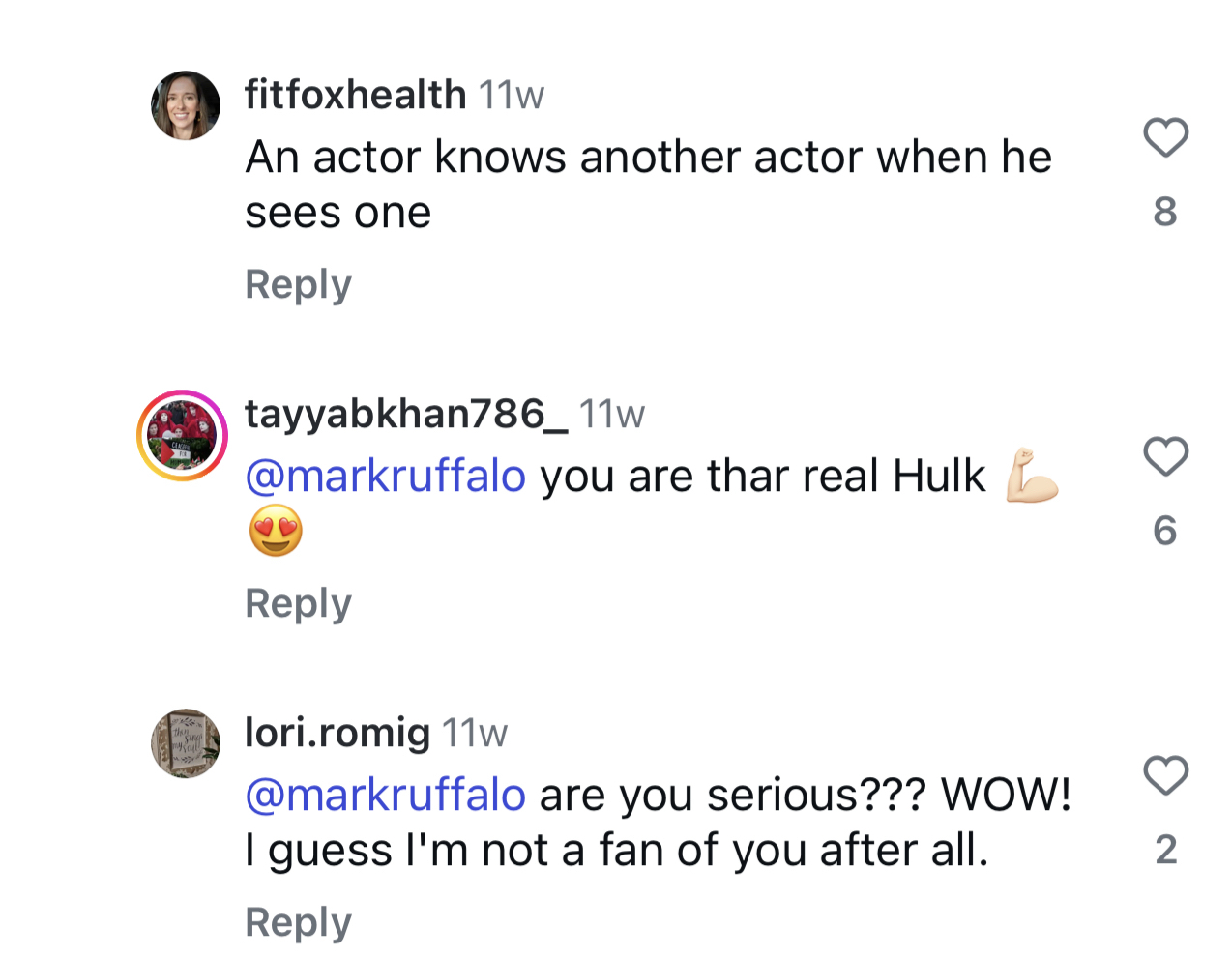Visit the lori.romig profile via username
Image resolution: width=1232 pixels, height=956 pixels.
[337, 733]
